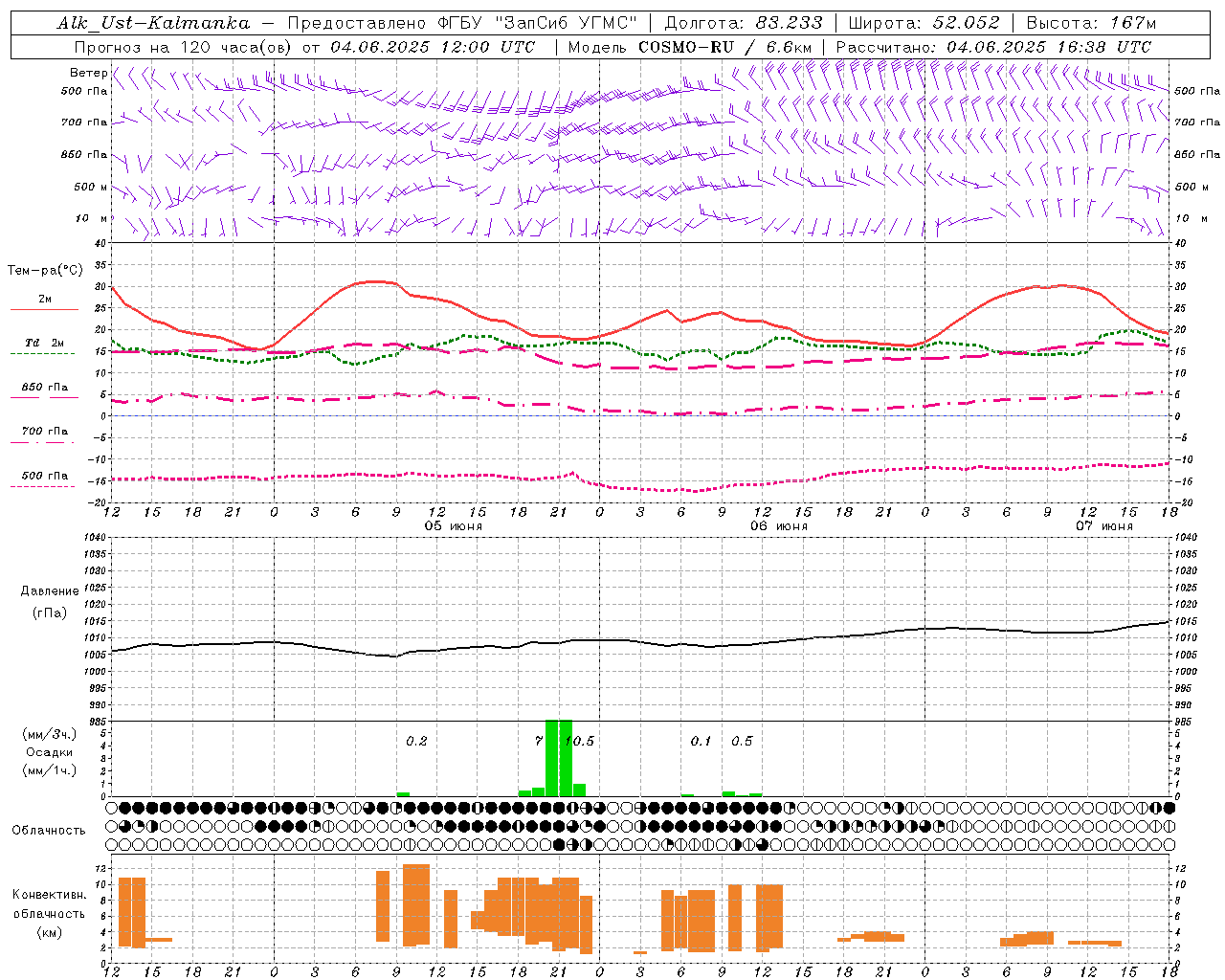
Task: Click the Тем-ра(°C) temperature axis label
Action: [45, 271]
